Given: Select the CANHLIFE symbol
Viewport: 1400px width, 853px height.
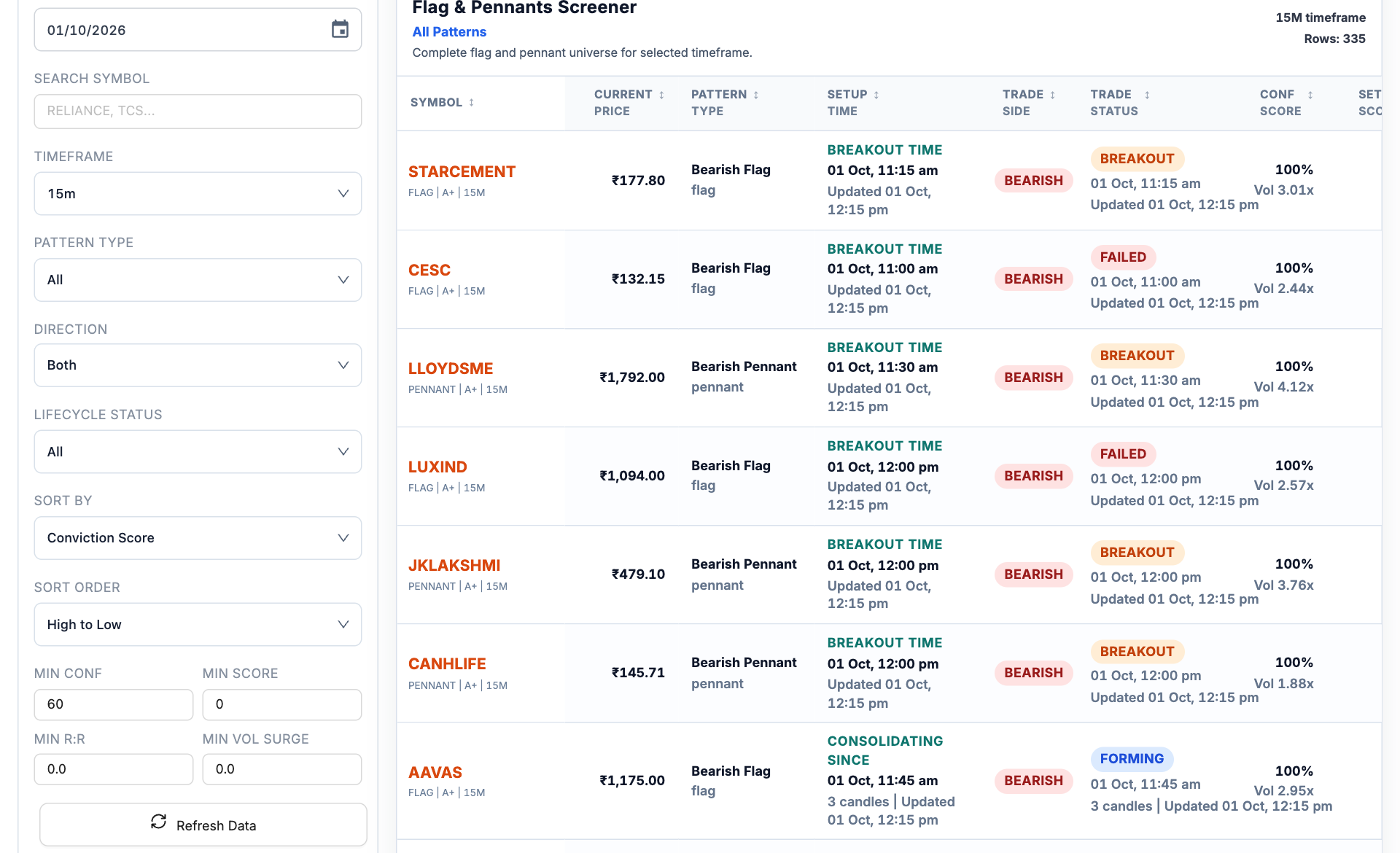Looking at the screenshot, I should pyautogui.click(x=447, y=664).
